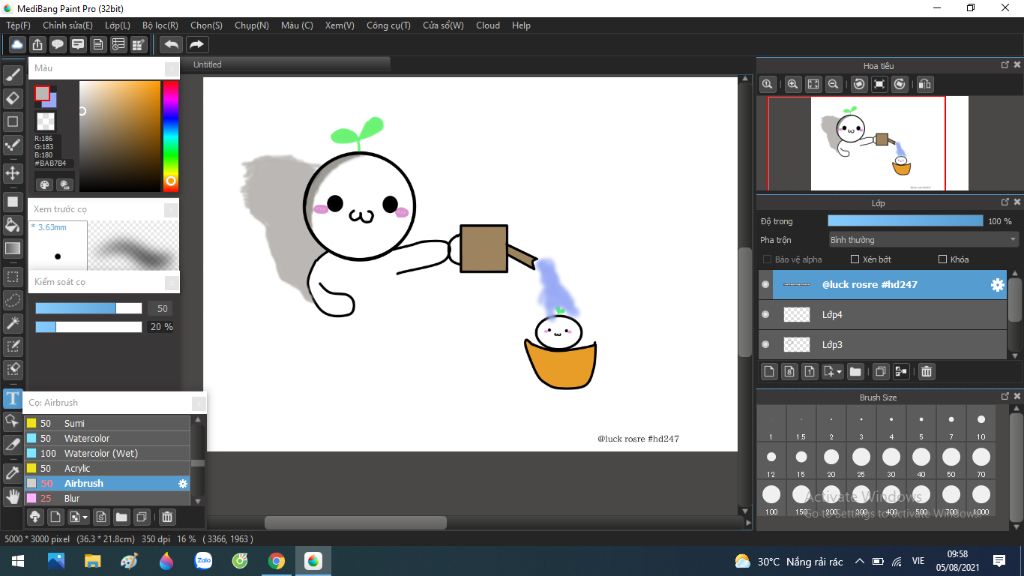Adjust the Độ trong opacity slider

click(x=905, y=221)
